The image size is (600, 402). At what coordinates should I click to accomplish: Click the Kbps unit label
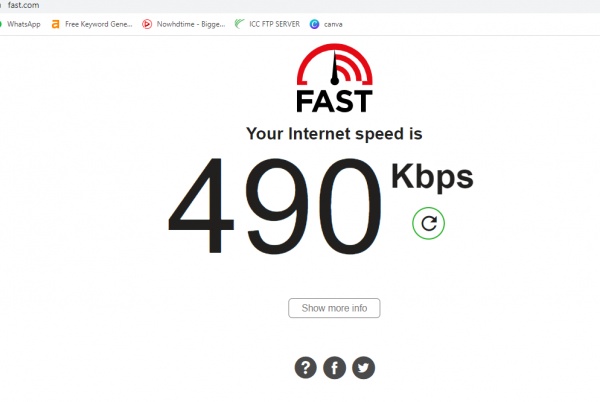[x=432, y=177]
